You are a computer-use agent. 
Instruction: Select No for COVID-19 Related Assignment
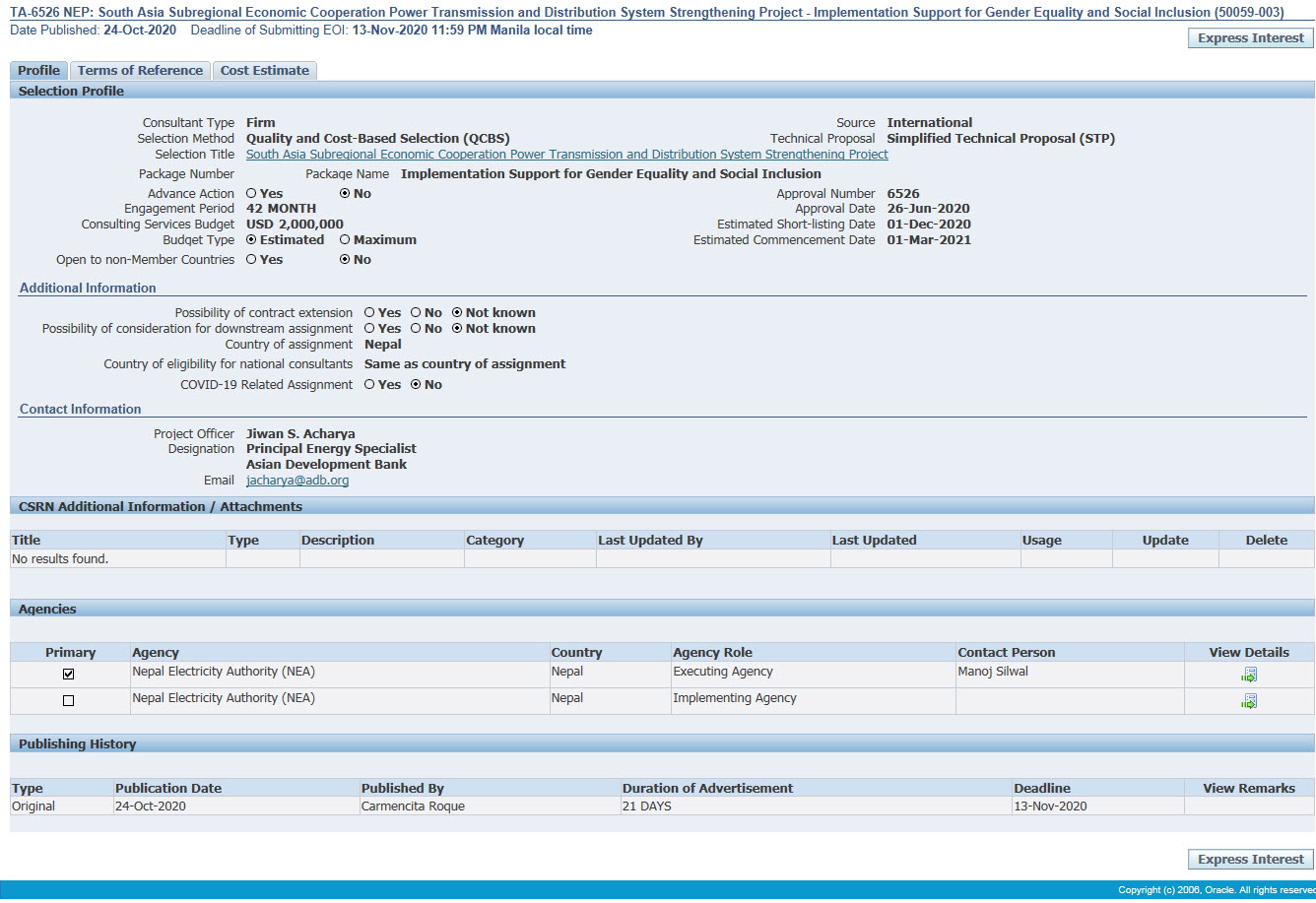[x=416, y=385]
